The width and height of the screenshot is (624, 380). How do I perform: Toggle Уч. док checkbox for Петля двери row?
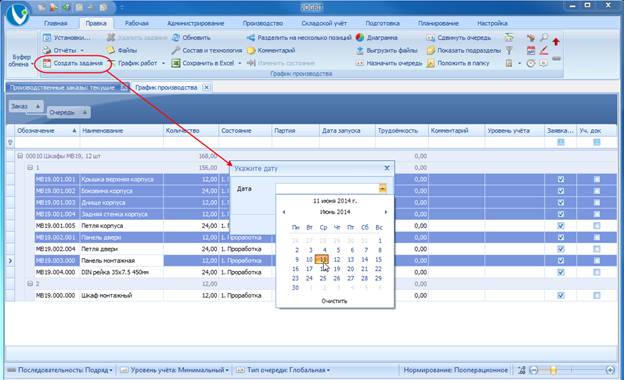point(597,249)
